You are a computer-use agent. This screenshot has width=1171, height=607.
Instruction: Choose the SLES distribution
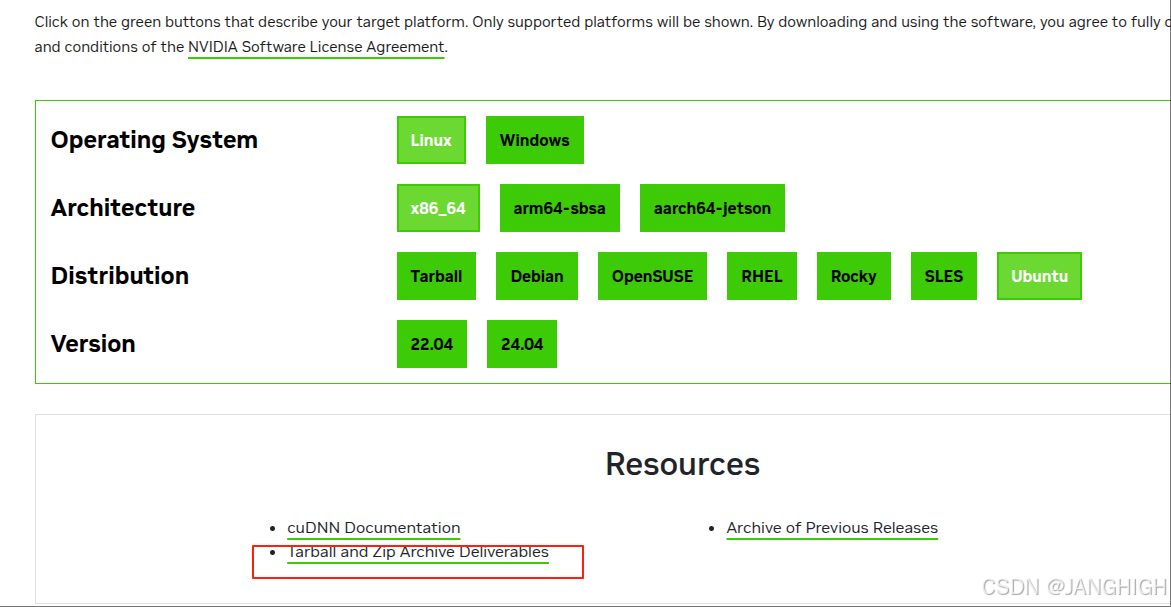click(x=944, y=276)
